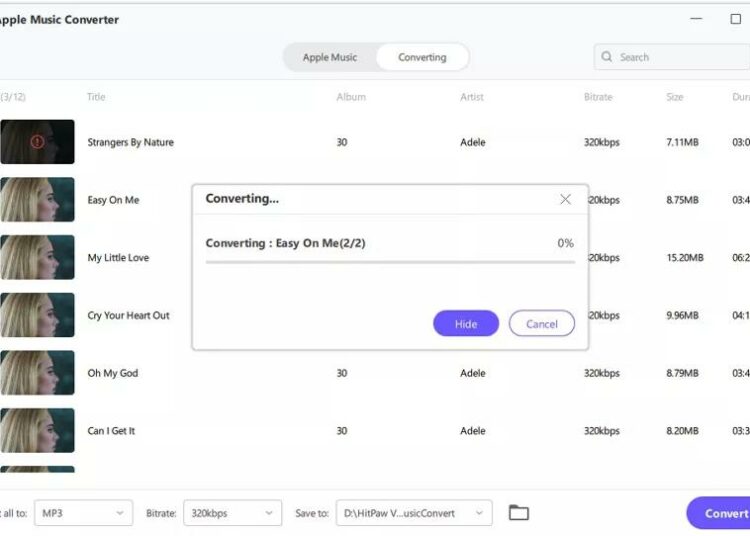The image size is (750, 536).
Task: Open the MP3 format dropdown
Action: (x=83, y=513)
